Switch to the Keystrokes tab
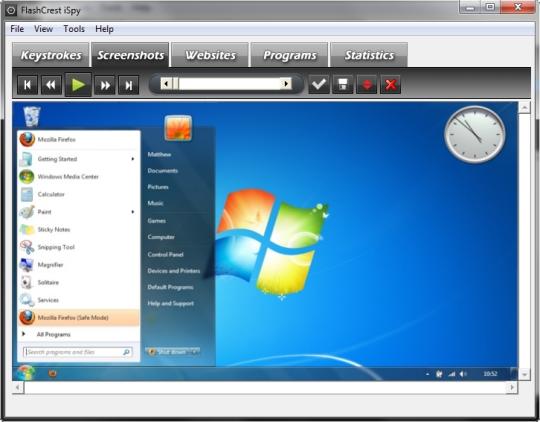Viewport: 540px width, 422px height. (51, 55)
